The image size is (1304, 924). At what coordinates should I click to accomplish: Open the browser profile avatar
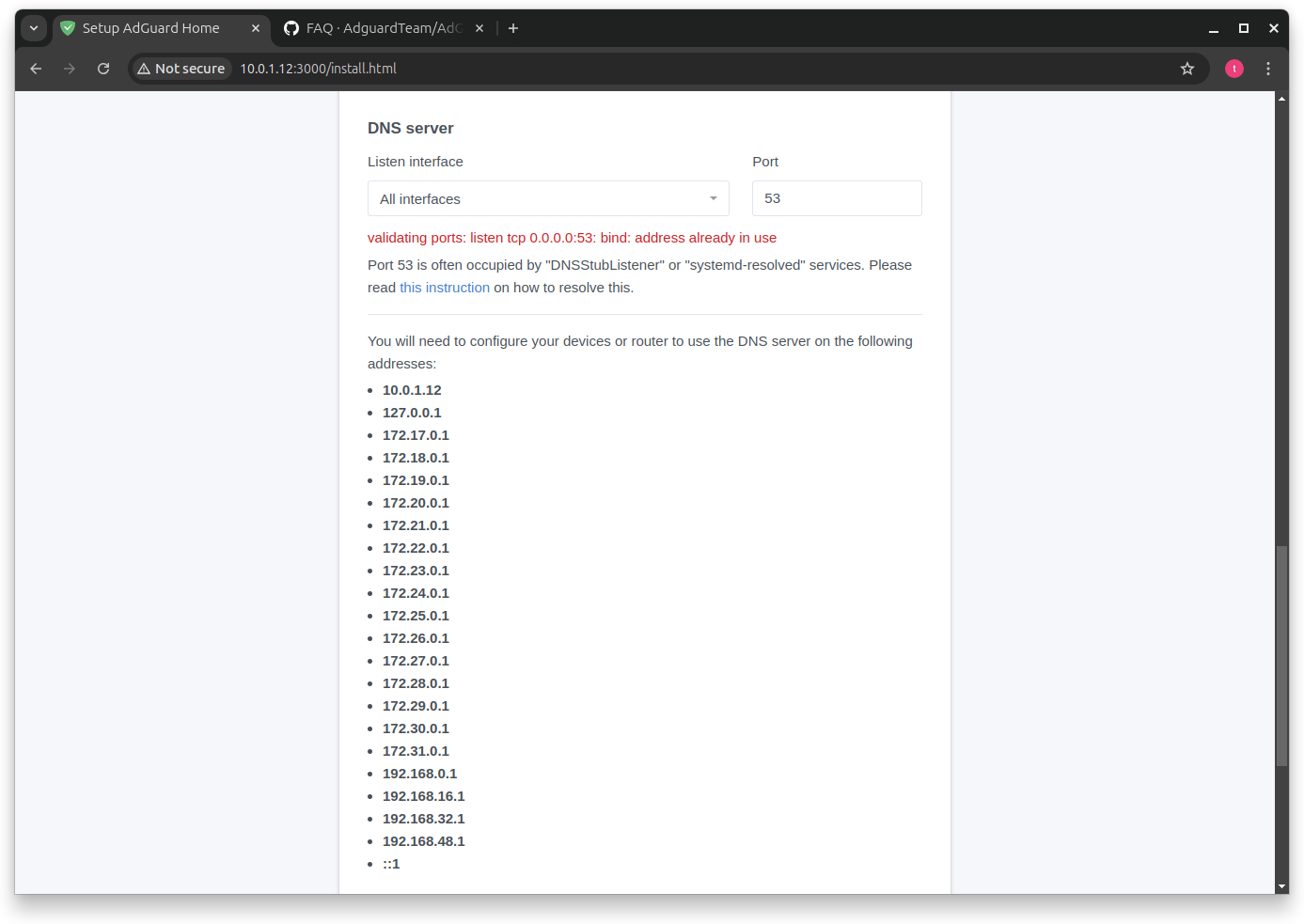[1233, 68]
